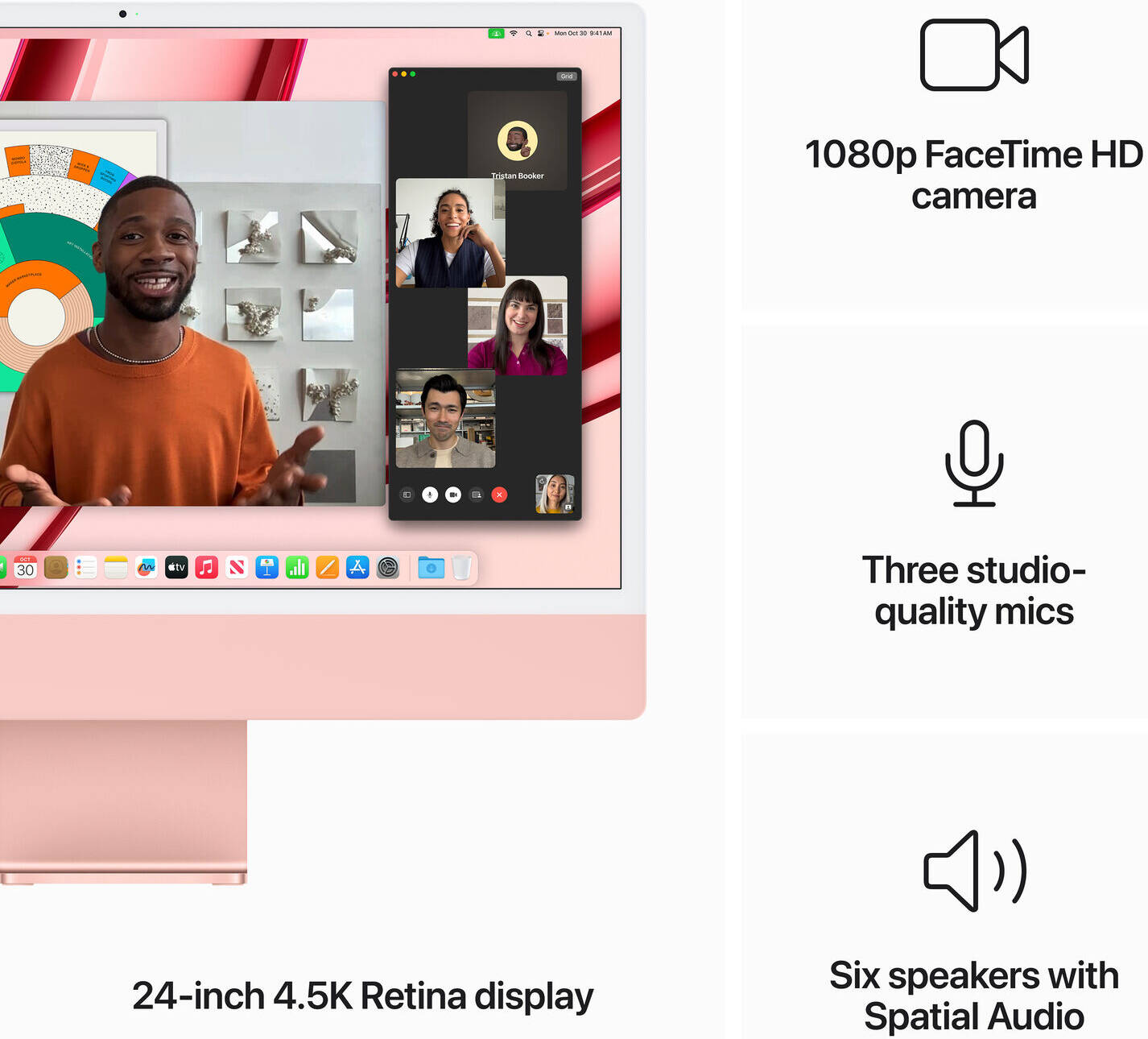The image size is (1148, 1039).
Task: Launch Numbers from the dock
Action: pyautogui.click(x=297, y=568)
